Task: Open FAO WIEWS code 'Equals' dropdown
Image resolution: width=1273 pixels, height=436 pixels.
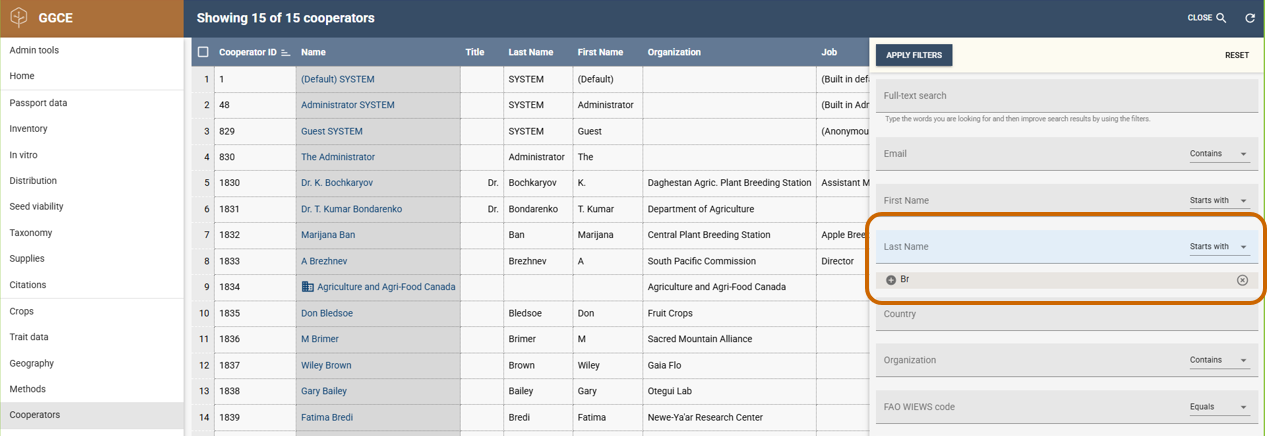Action: pos(1219,407)
